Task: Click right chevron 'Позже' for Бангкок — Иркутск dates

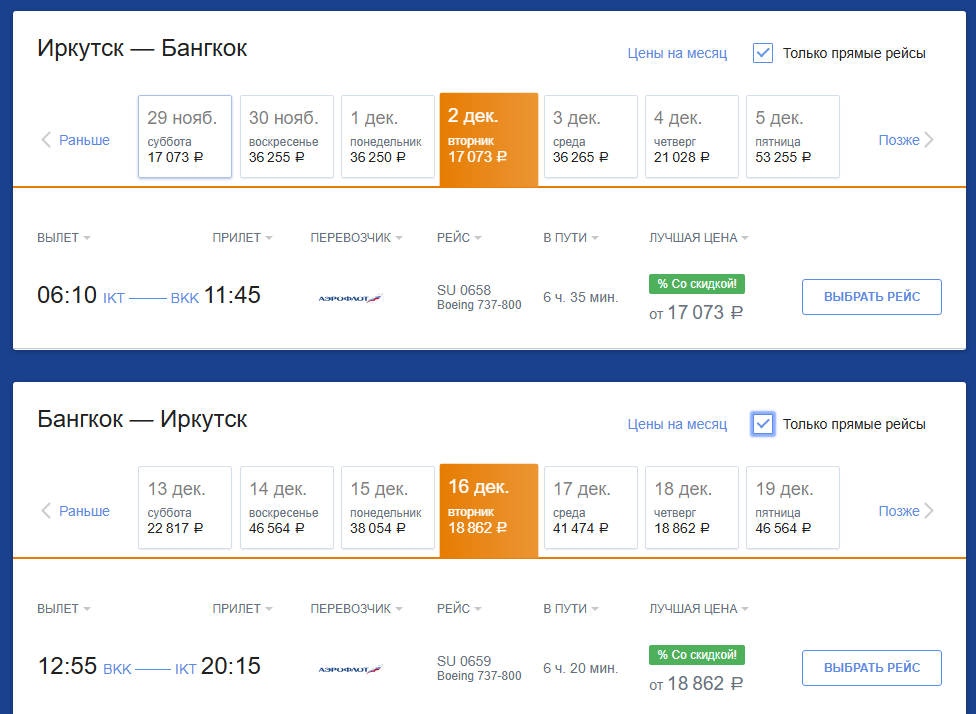Action: pyautogui.click(x=906, y=511)
